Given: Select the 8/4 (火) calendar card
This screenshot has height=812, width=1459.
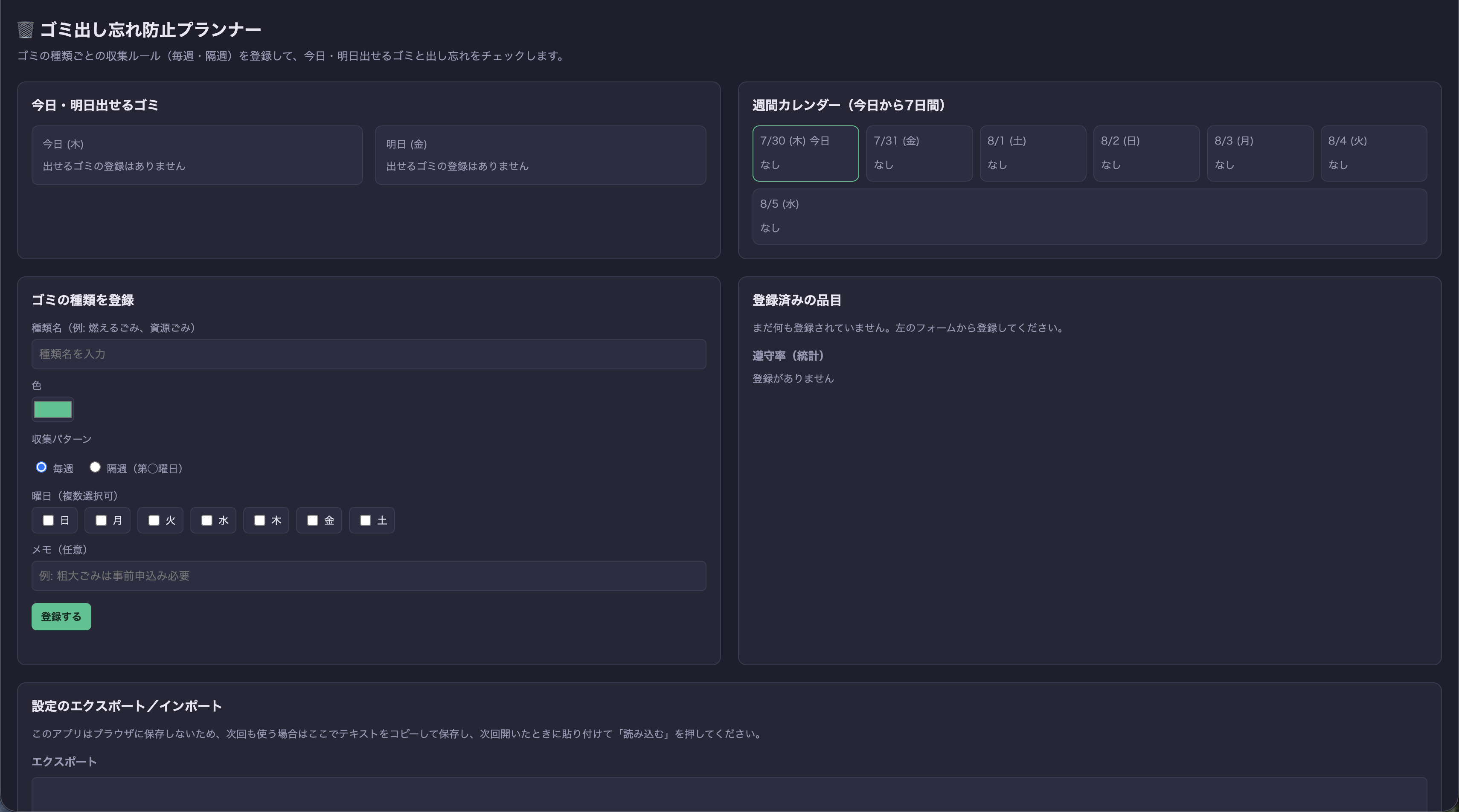Looking at the screenshot, I should tap(1374, 153).
